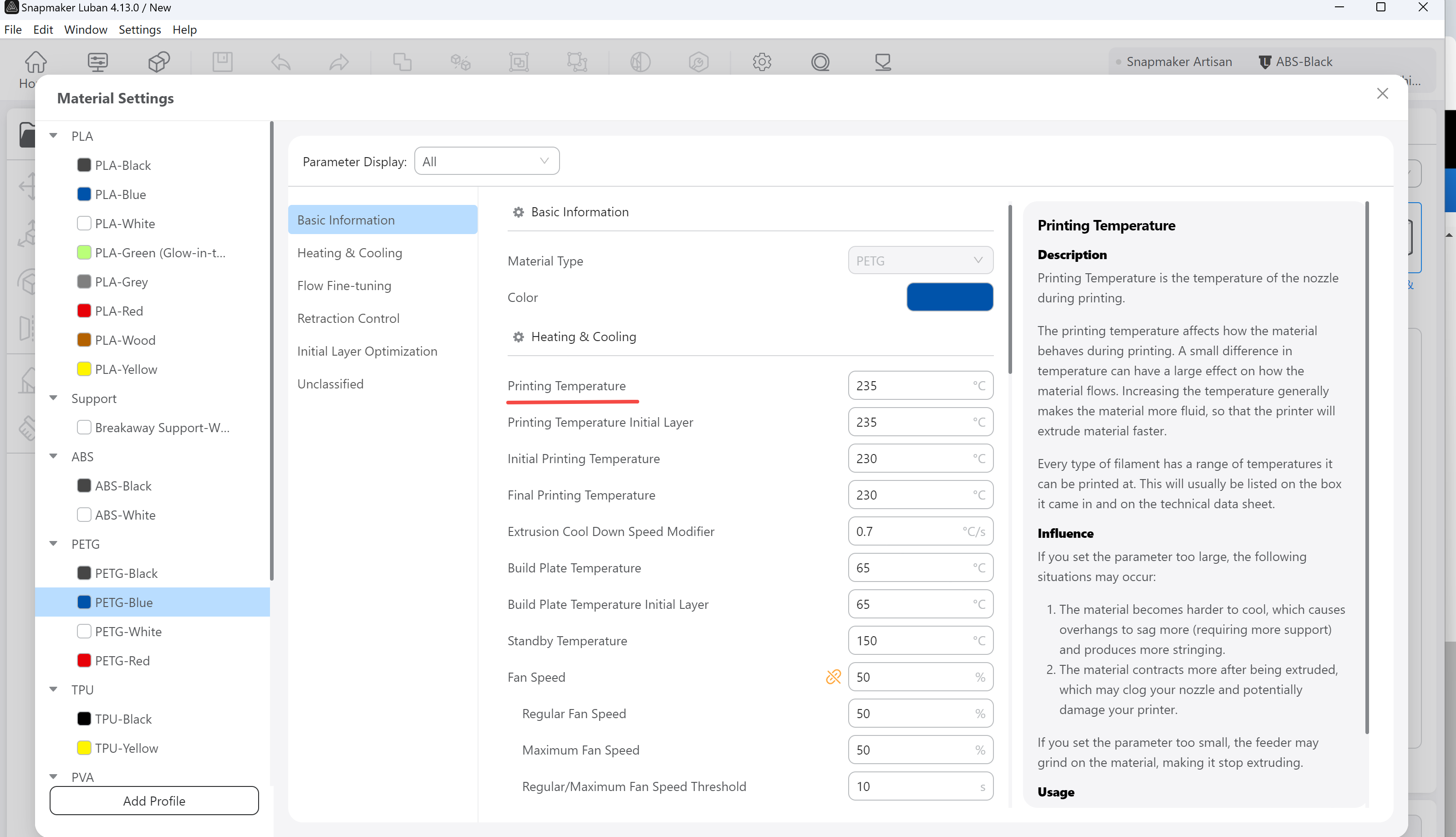
Task: Select PETG-Blue material profile
Action: click(123, 602)
